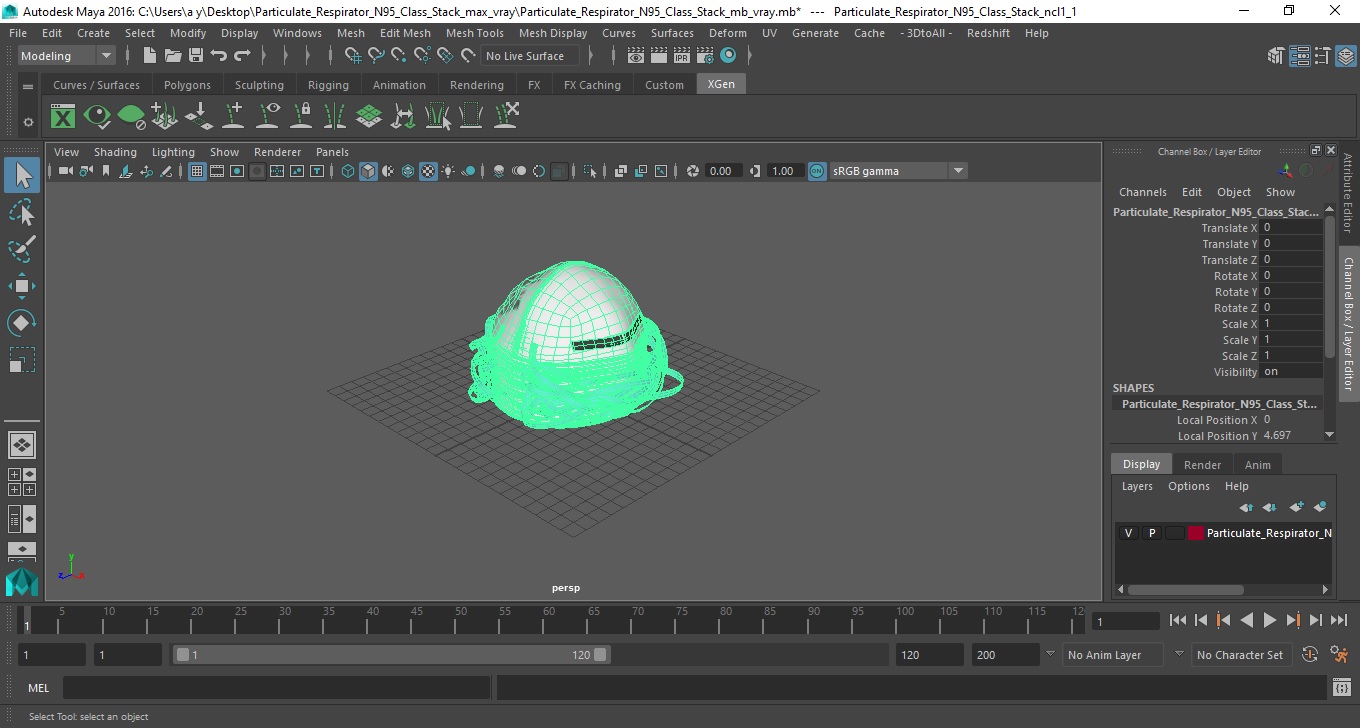Image resolution: width=1360 pixels, height=728 pixels.
Task: Open the No Anim Layer dropdown
Action: [1114, 655]
